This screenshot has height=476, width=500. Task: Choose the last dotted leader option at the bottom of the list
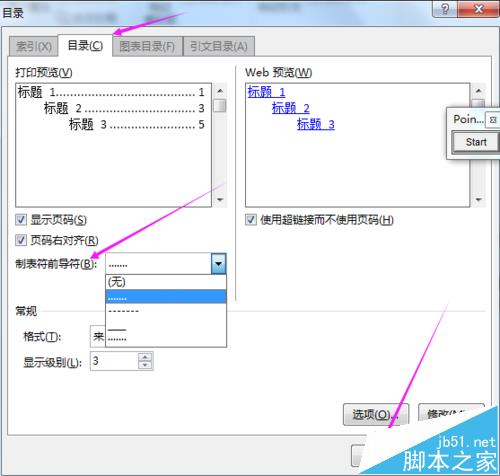(x=166, y=339)
